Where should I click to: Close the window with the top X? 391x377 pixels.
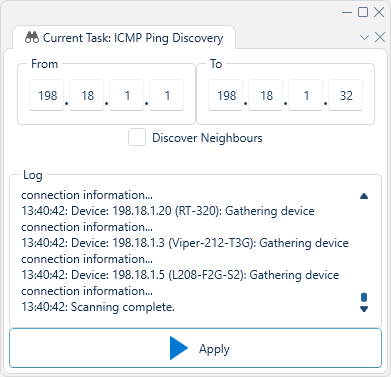pyautogui.click(x=379, y=12)
